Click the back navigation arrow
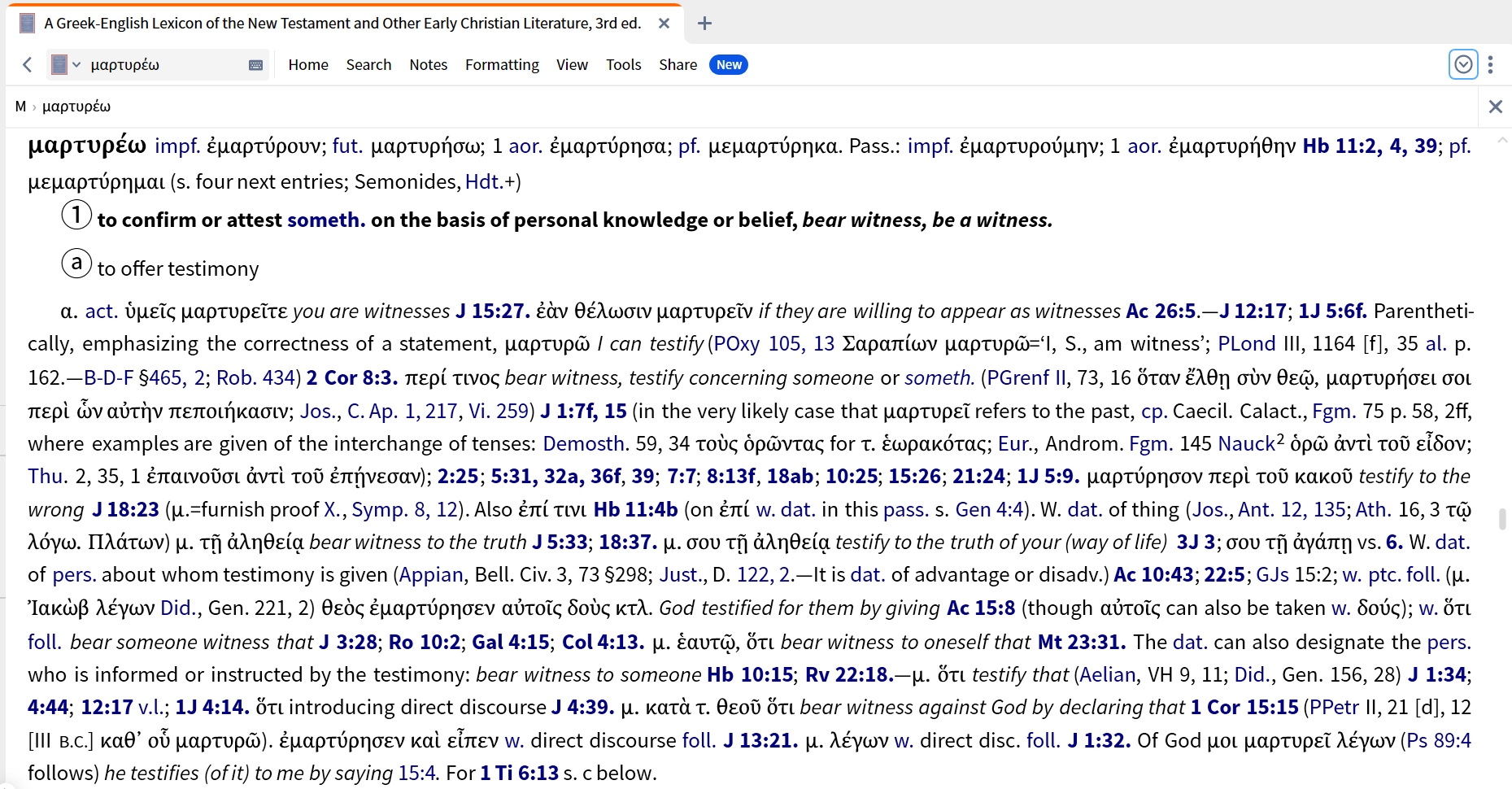The image size is (1512, 789). 28,64
